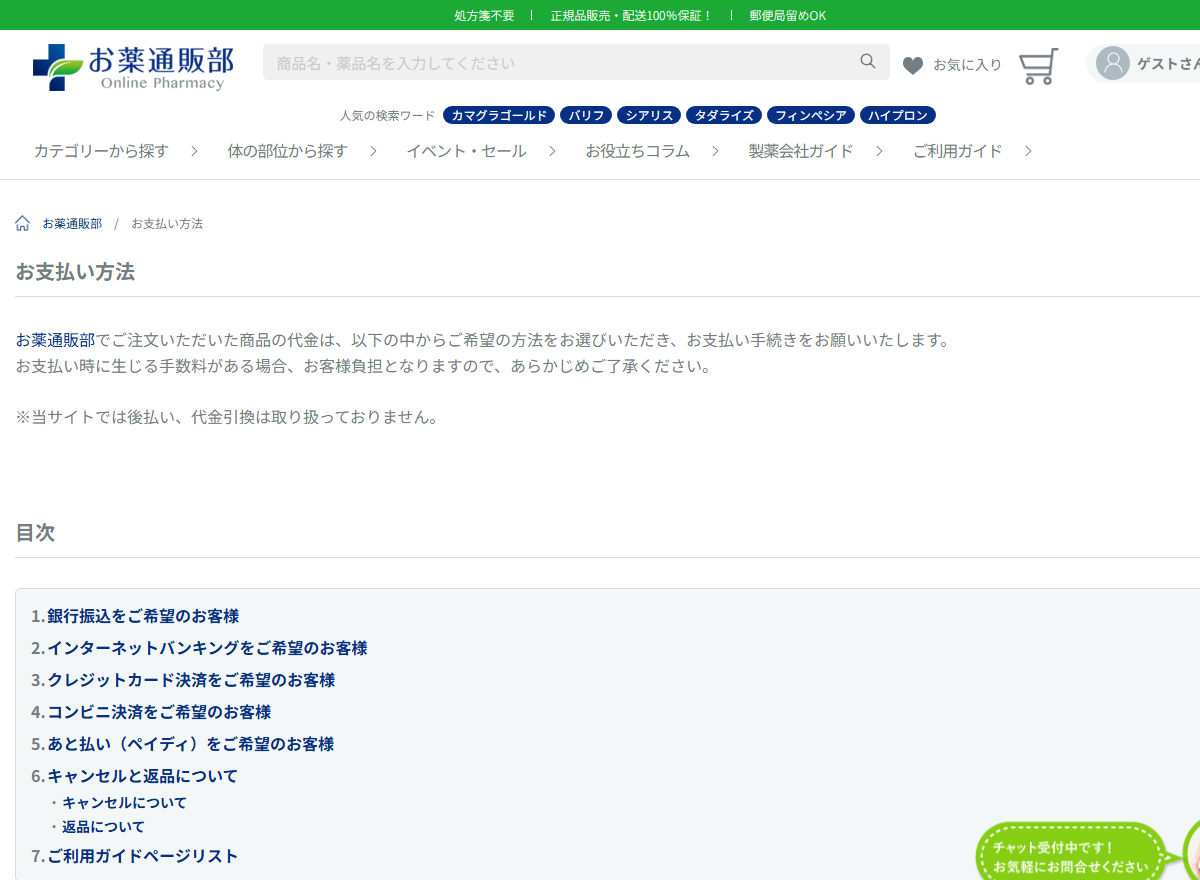The height and width of the screenshot is (880, 1200).
Task: Open お気に入り favorites link
Action: (967, 65)
